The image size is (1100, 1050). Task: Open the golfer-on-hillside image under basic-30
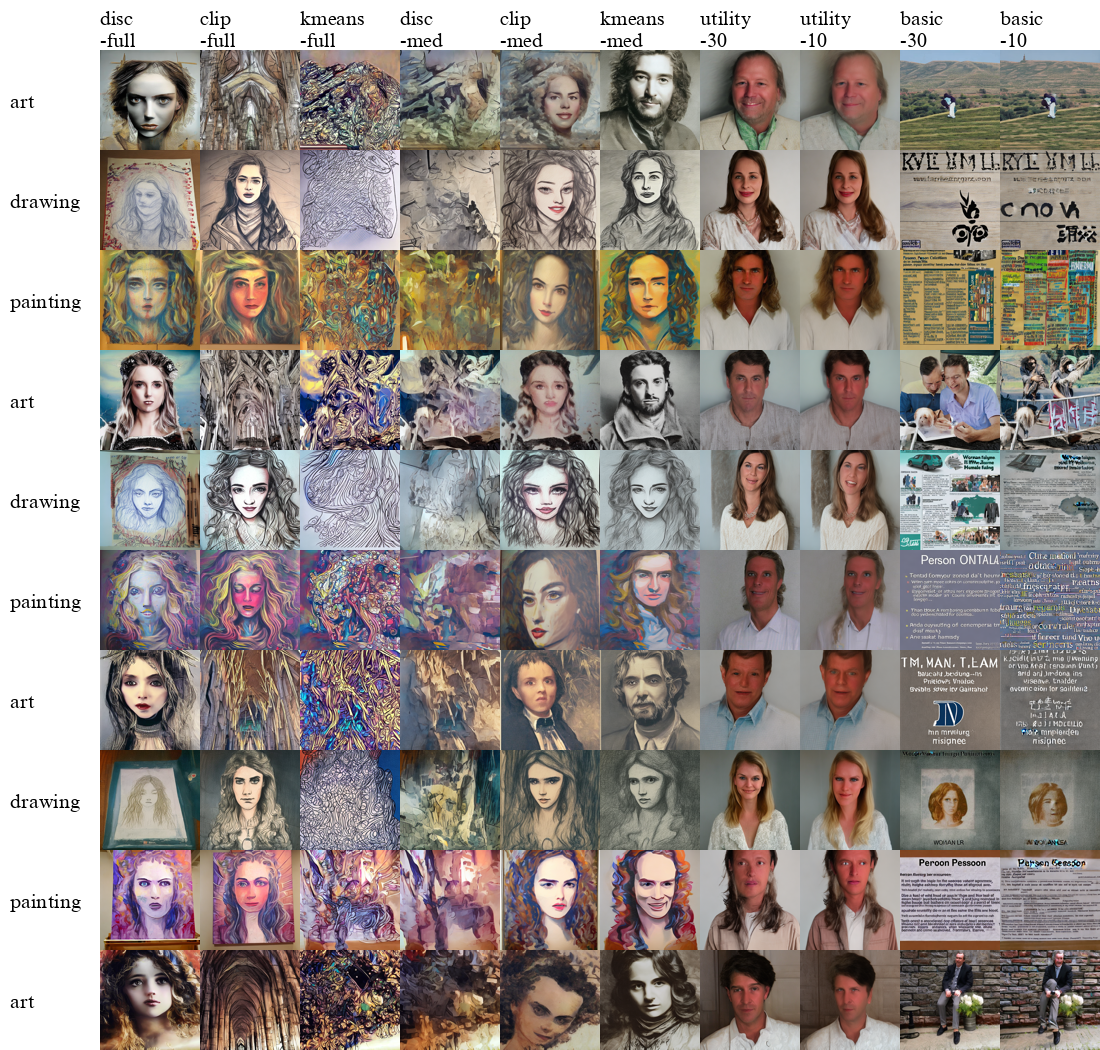[950, 100]
